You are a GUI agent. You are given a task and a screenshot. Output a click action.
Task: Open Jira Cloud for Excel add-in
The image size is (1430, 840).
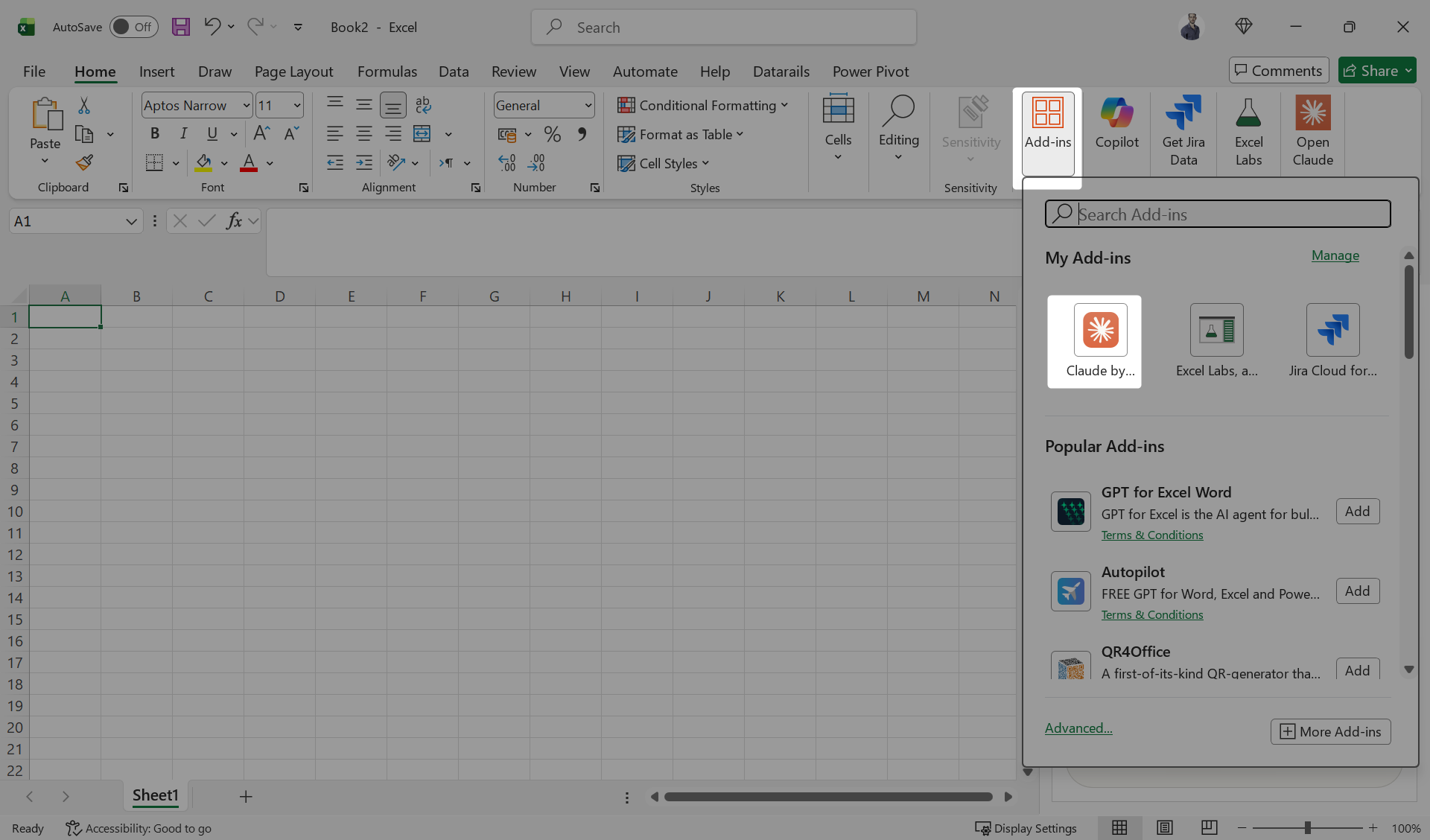click(x=1332, y=342)
